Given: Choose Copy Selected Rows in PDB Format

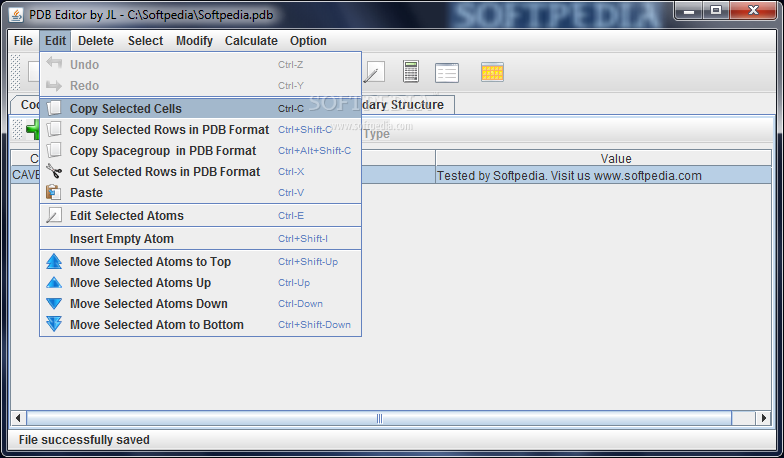Looking at the screenshot, I should point(200,130).
